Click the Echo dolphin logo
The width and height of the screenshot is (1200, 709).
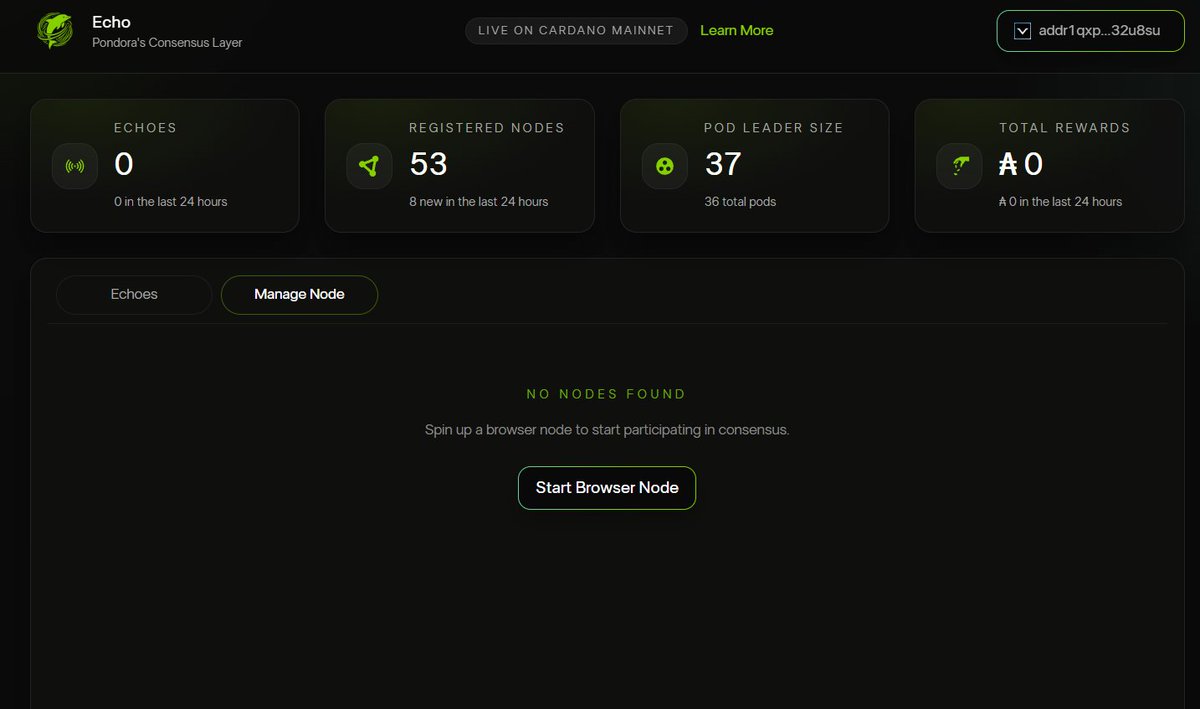(55, 31)
